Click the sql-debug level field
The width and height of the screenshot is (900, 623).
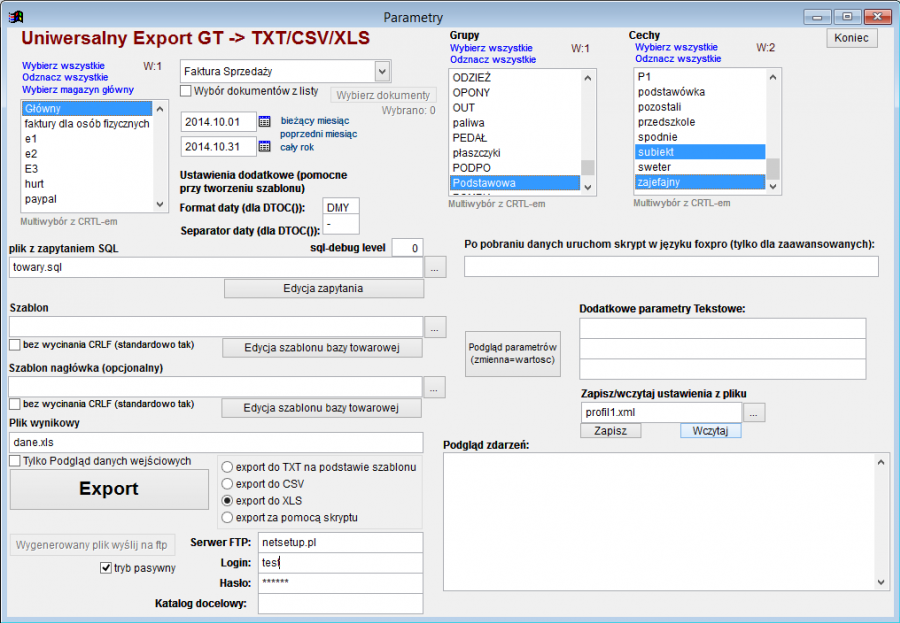pos(408,248)
